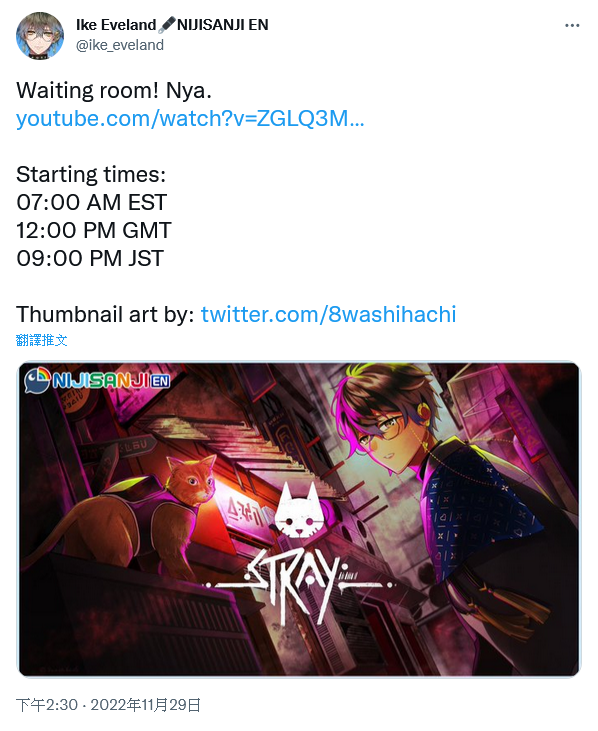Open the three-dot more options menu
The height and width of the screenshot is (731, 598).
(x=572, y=26)
